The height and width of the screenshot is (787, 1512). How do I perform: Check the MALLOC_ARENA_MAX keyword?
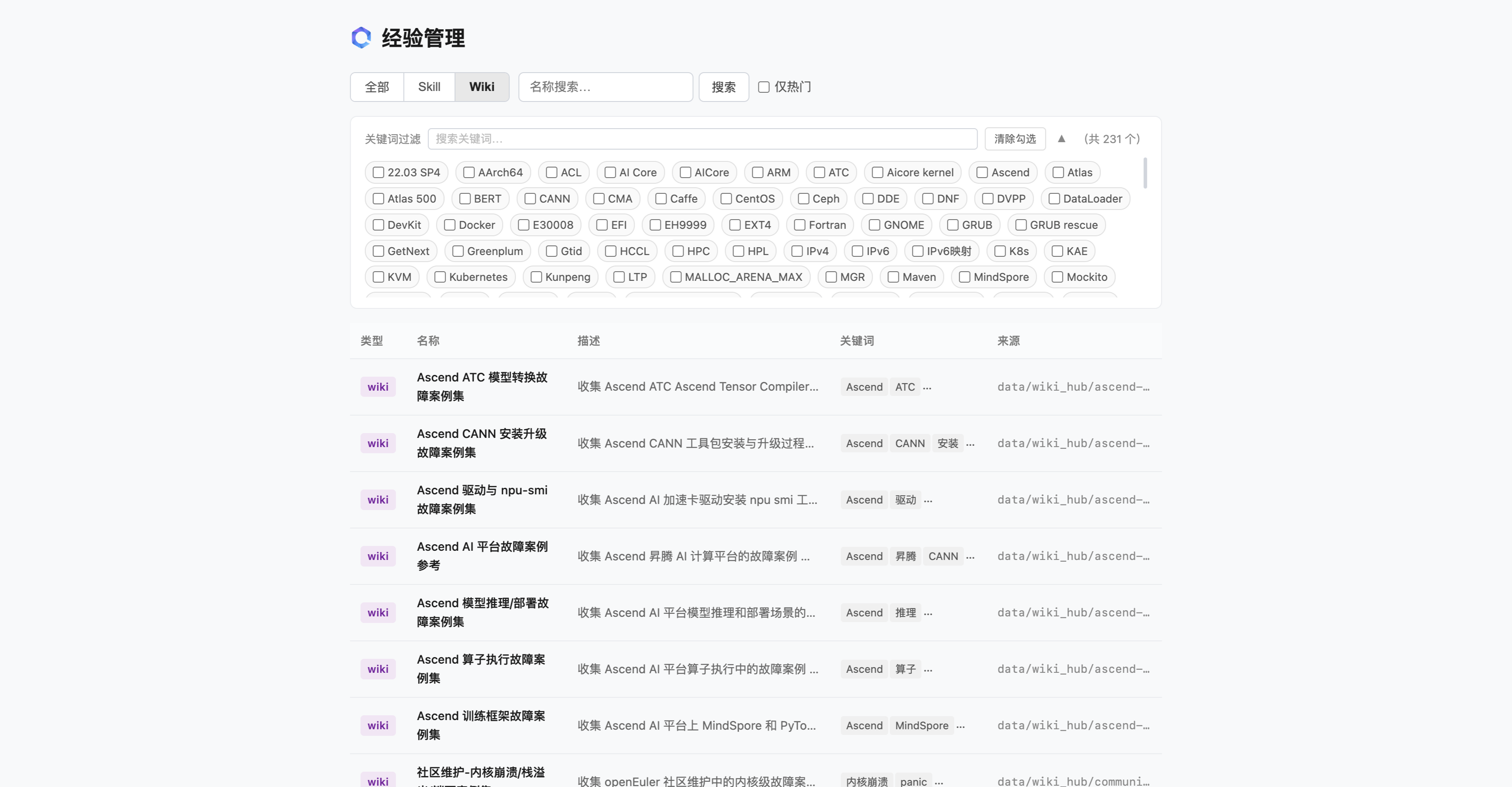point(676,277)
